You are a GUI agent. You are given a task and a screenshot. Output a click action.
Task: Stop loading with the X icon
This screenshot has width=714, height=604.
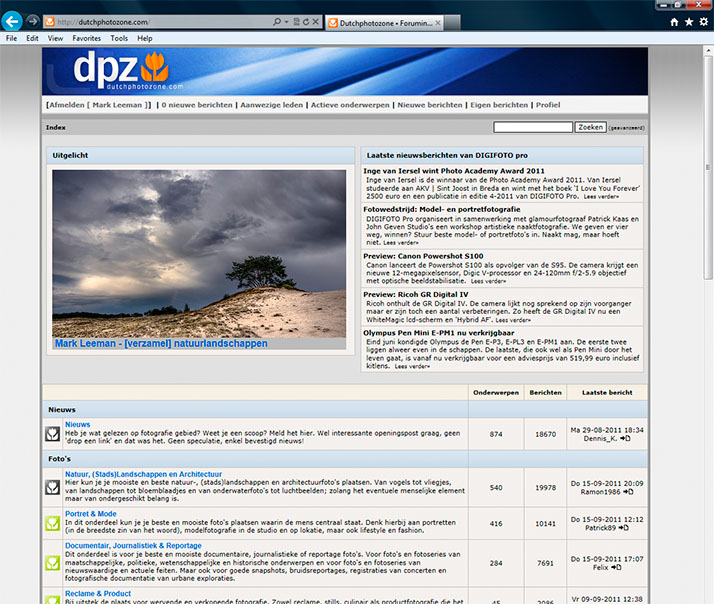[x=315, y=22]
